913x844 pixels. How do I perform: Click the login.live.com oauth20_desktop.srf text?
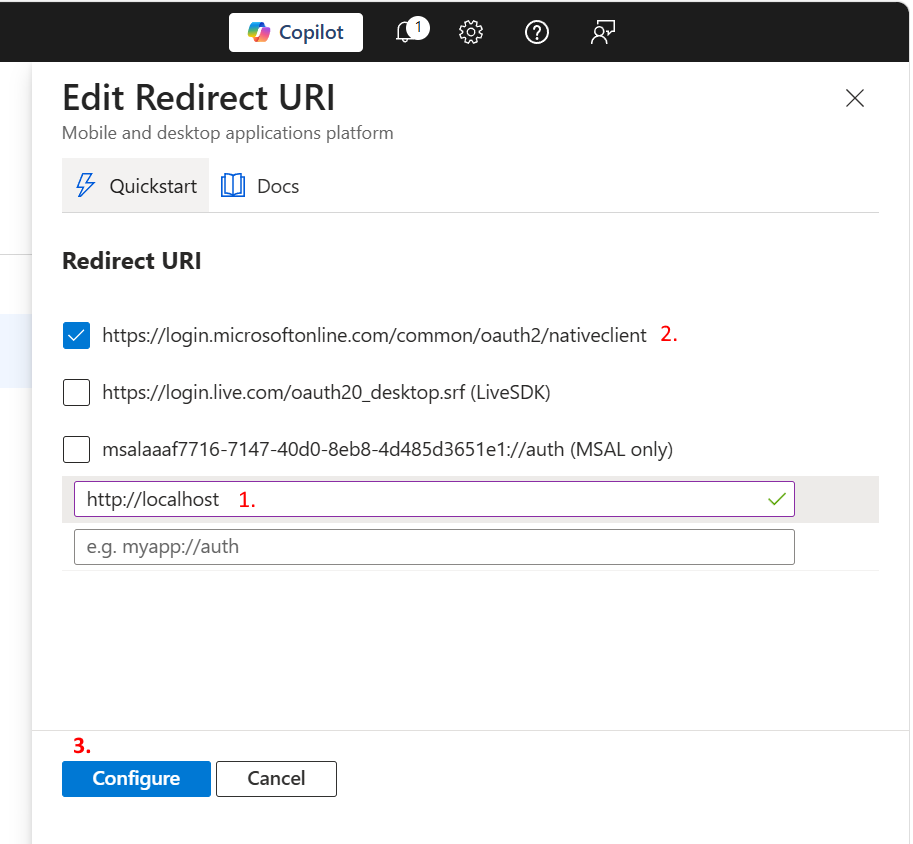pos(326,393)
